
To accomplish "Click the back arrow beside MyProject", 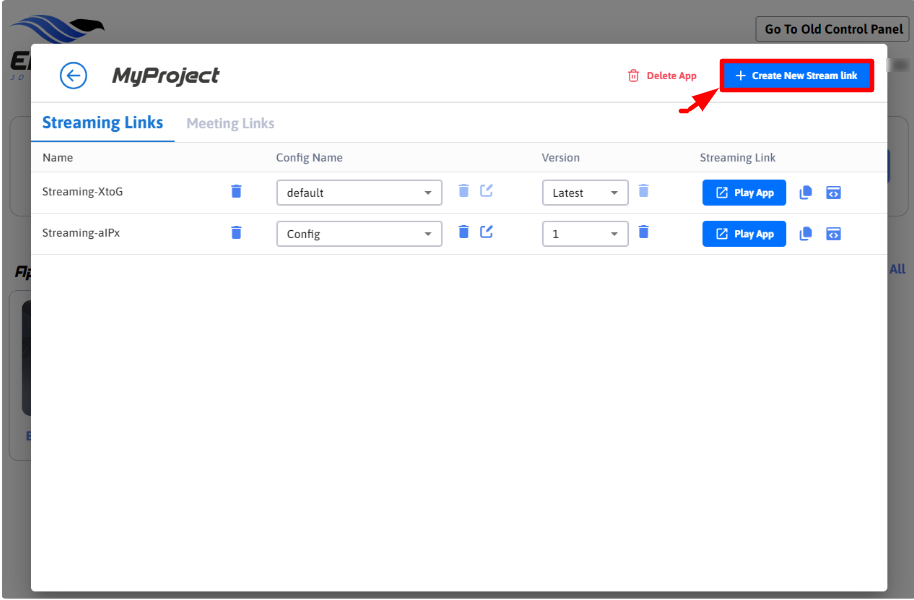I will [x=73, y=76].
